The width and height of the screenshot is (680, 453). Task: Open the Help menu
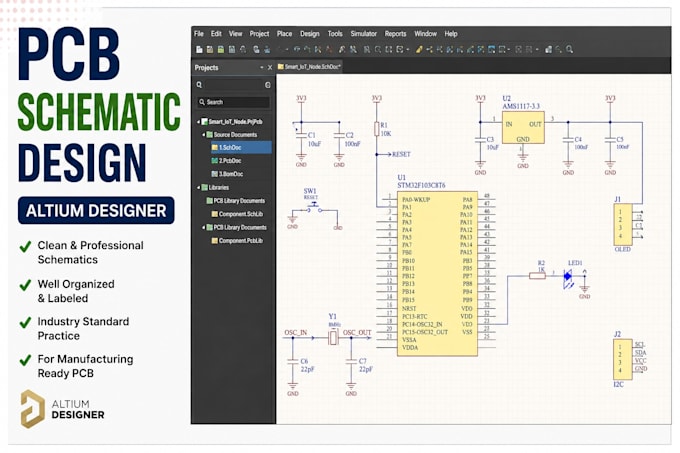(451, 34)
